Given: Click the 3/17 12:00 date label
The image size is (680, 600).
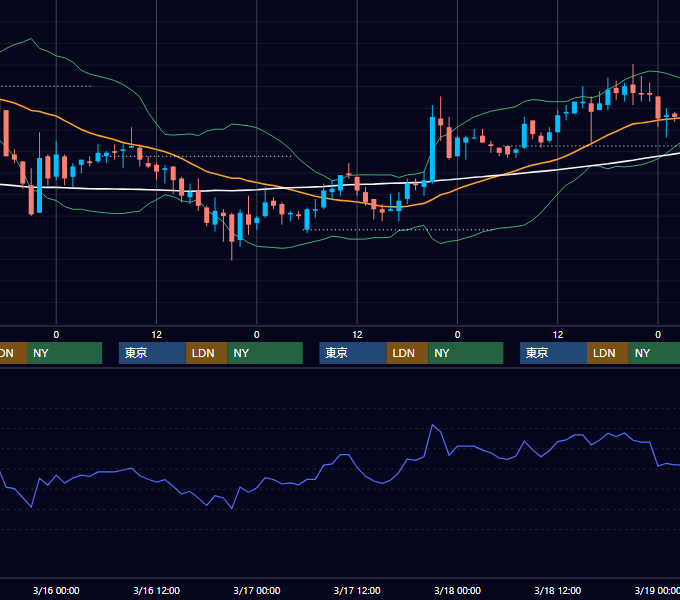Looking at the screenshot, I should (x=357, y=590).
